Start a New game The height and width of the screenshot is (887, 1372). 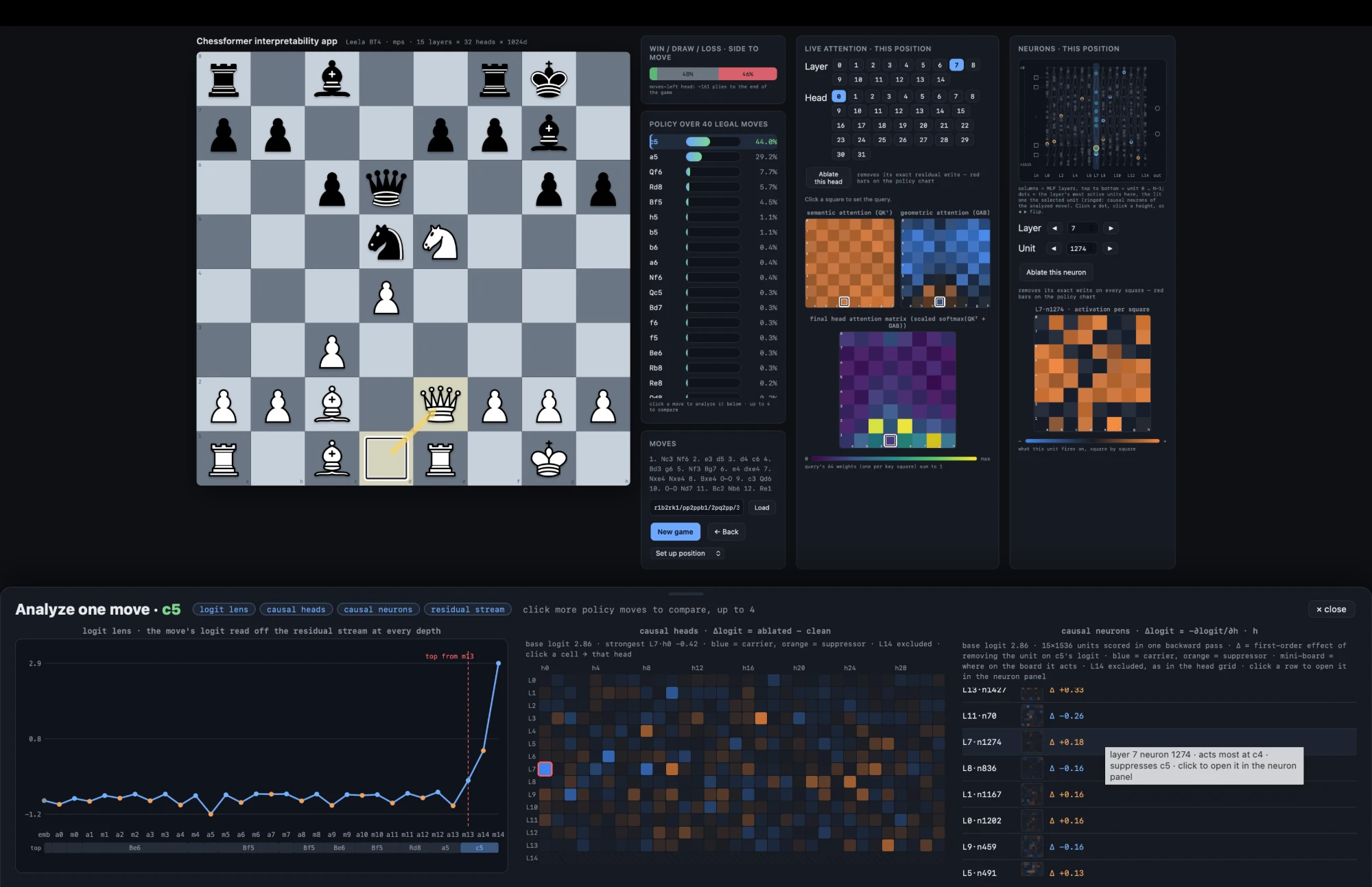[675, 532]
